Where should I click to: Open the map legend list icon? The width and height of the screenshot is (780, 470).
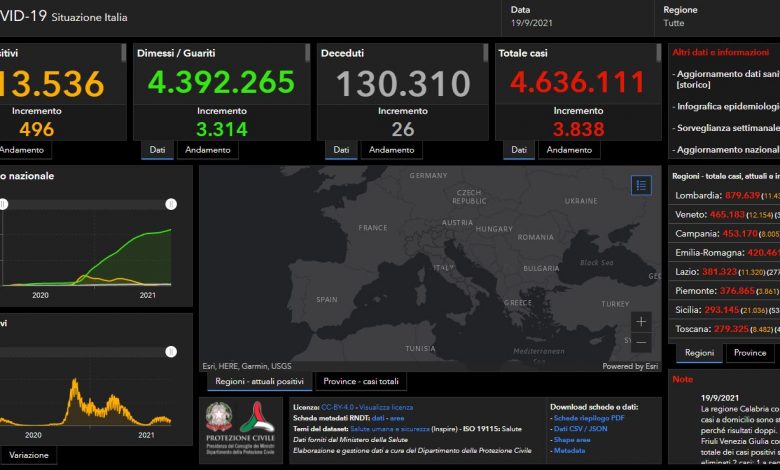click(641, 185)
